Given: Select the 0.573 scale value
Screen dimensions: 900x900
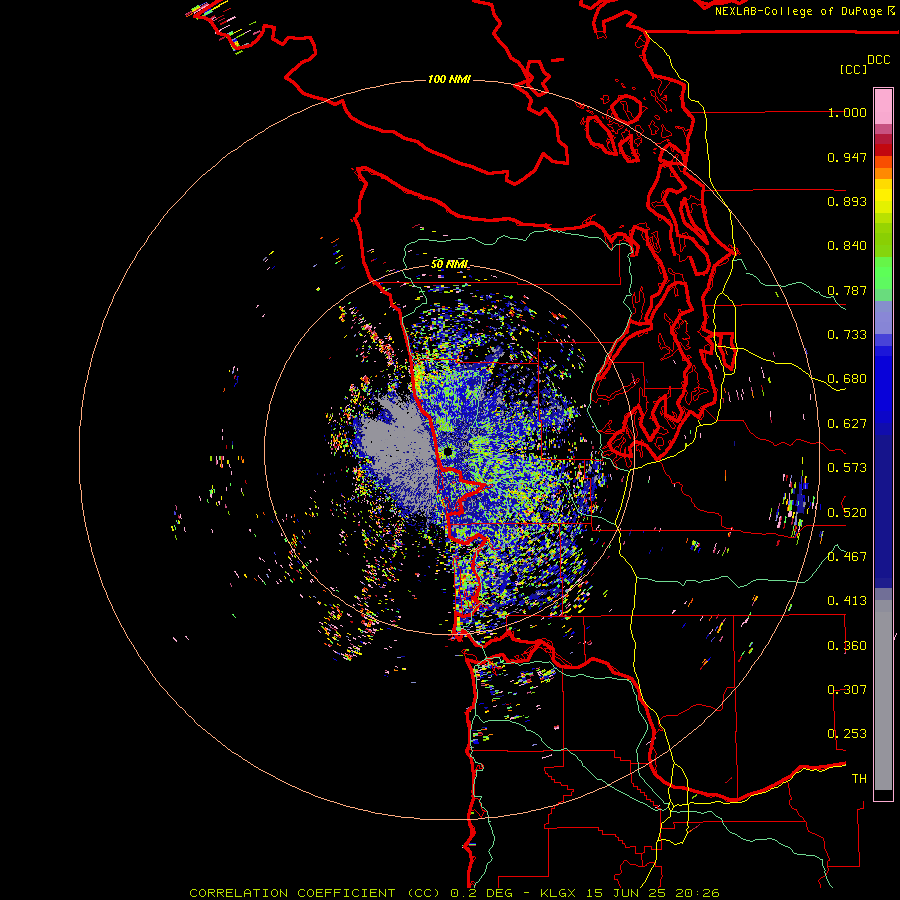Looking at the screenshot, I should (847, 468).
